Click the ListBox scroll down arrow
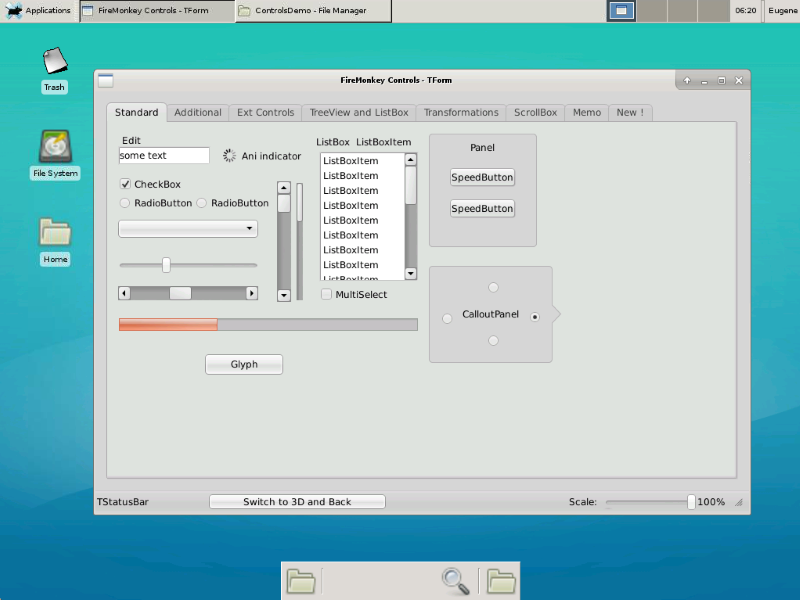The width and height of the screenshot is (800, 600). (411, 273)
